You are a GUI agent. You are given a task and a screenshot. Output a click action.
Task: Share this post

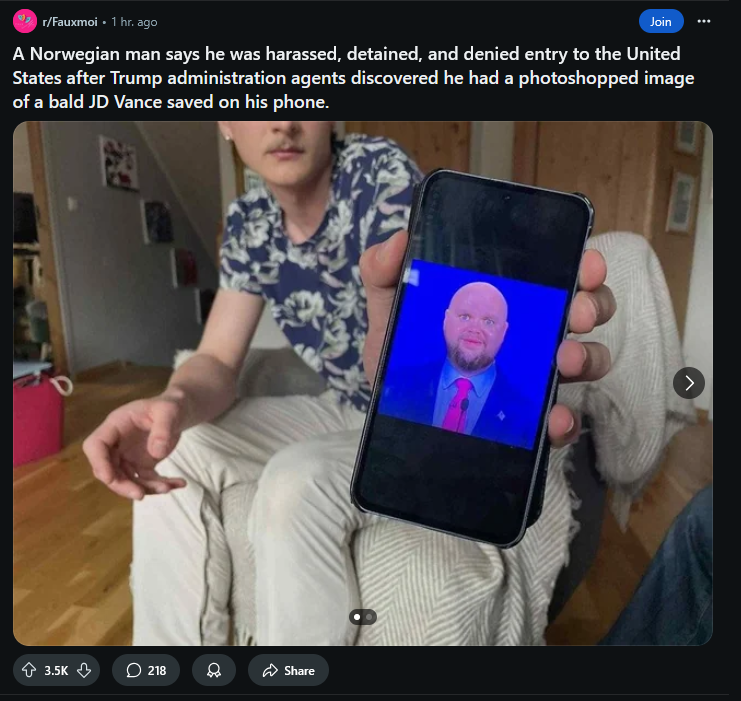288,670
